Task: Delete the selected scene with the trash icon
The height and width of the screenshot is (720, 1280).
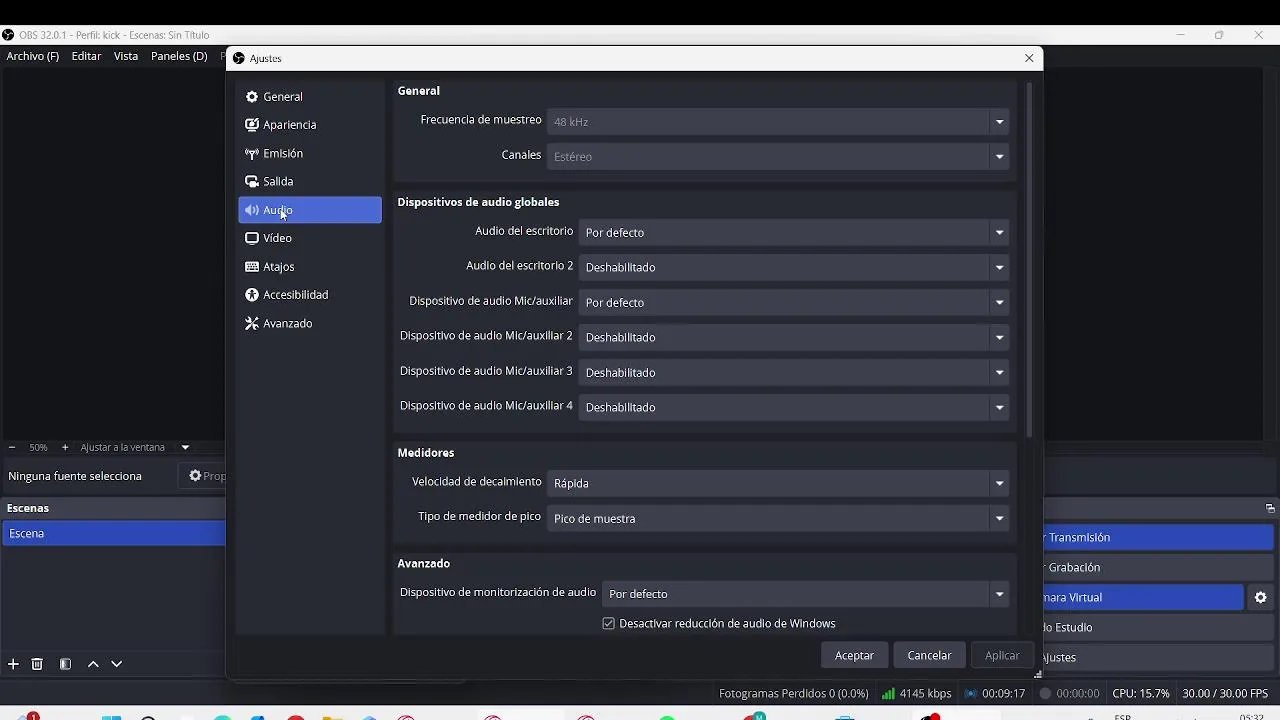Action: 37,664
